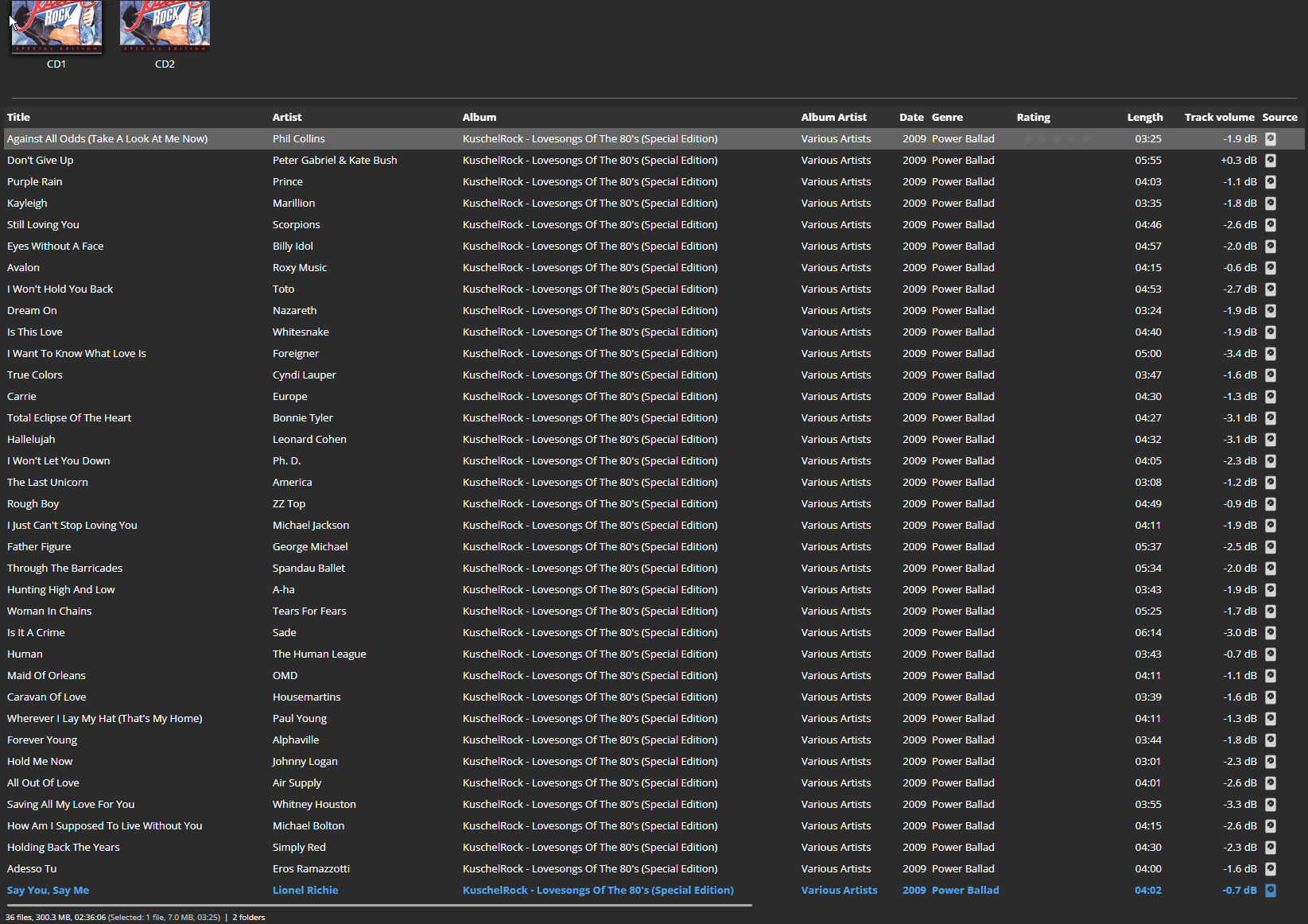Click source icon of Say You, Say Me
This screenshot has width=1308, height=924.
point(1270,891)
